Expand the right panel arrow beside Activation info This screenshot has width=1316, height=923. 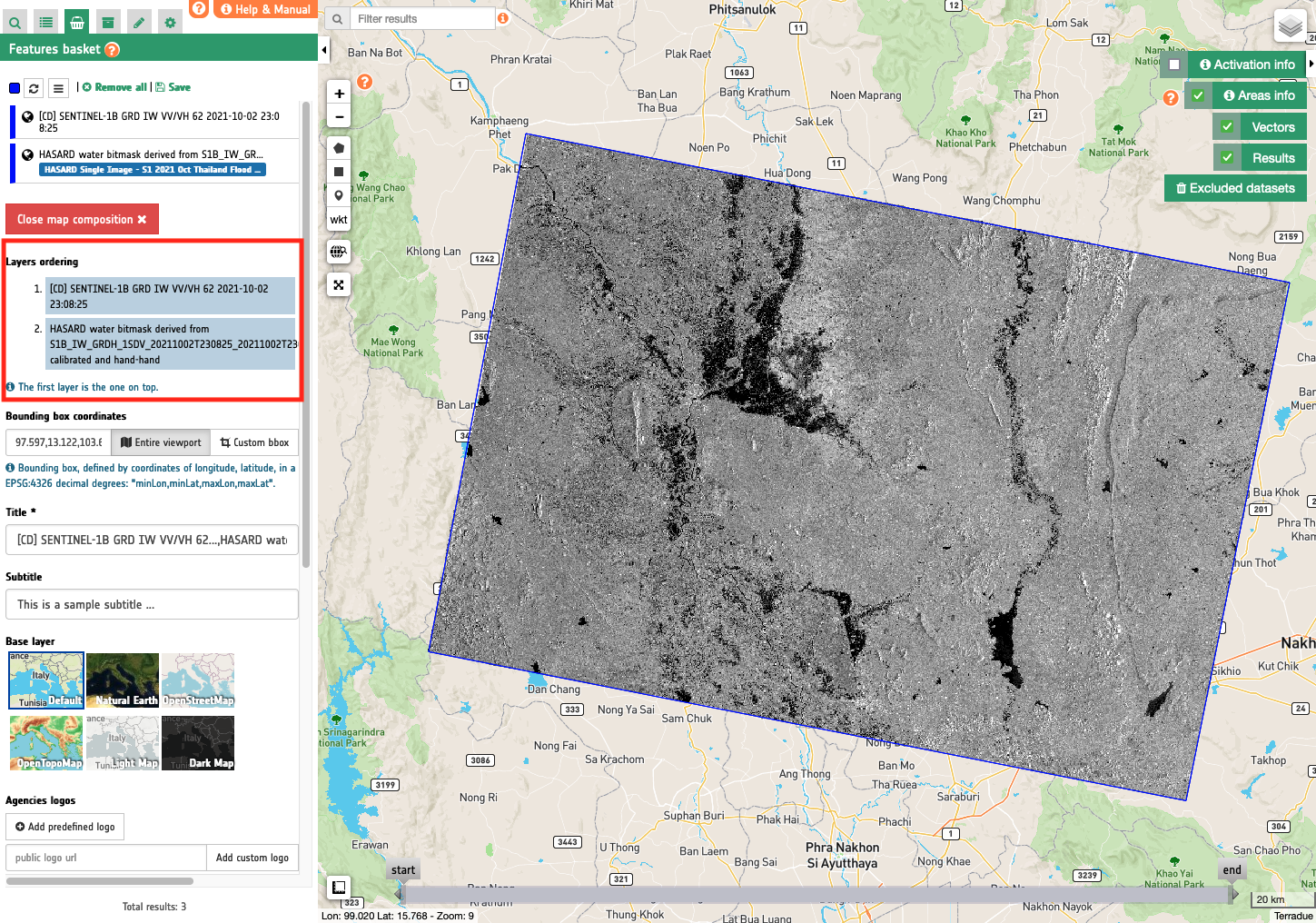coord(1311,64)
